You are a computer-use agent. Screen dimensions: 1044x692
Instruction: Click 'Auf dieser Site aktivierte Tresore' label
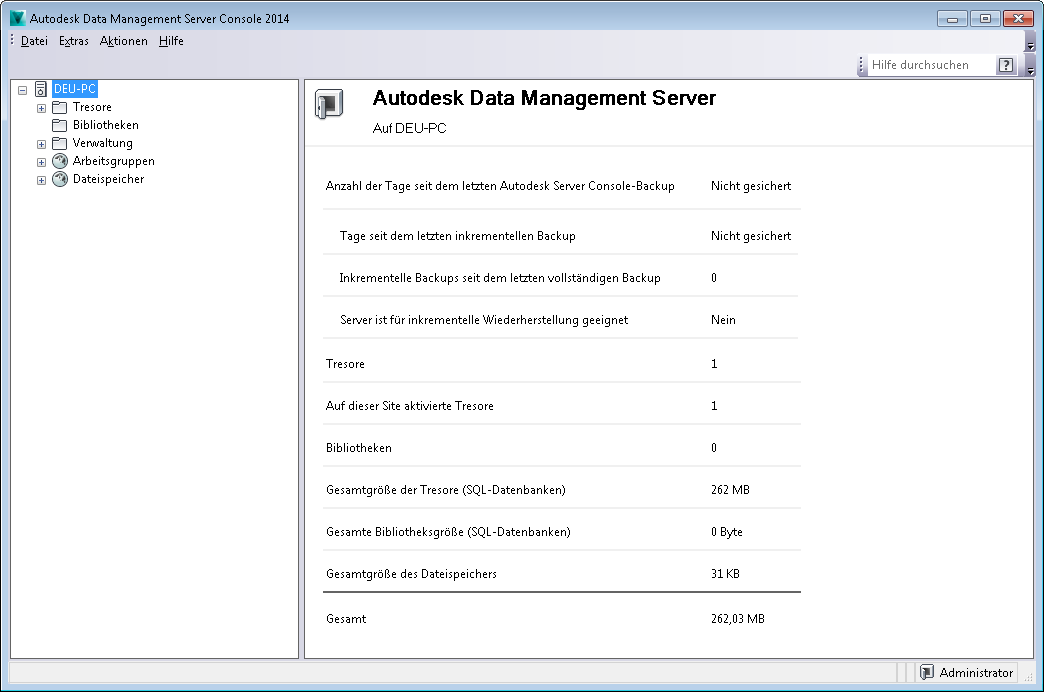(x=409, y=406)
